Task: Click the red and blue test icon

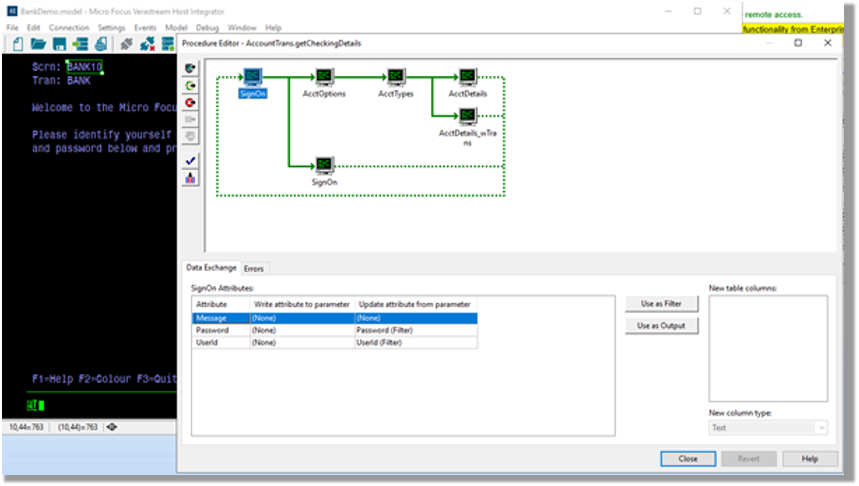Action: [x=190, y=178]
